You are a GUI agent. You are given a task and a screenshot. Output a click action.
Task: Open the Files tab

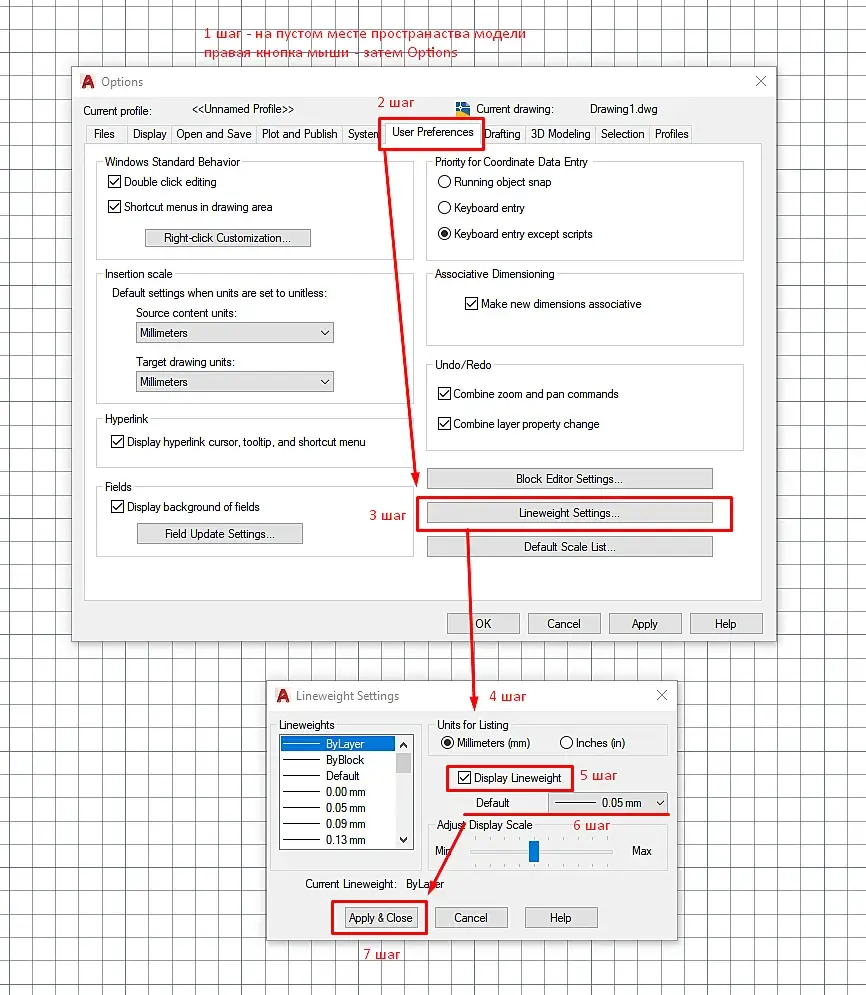click(x=104, y=134)
